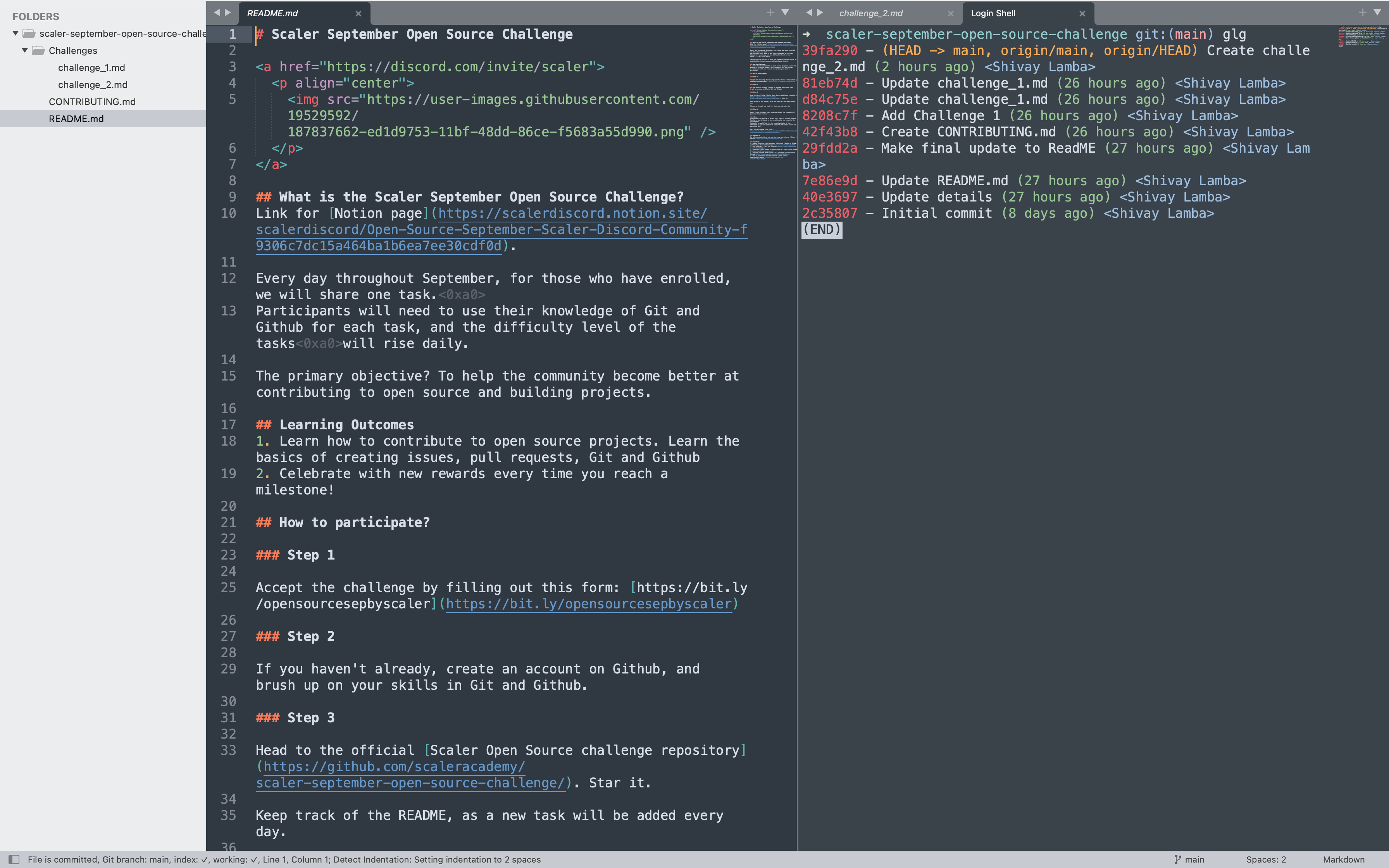Click the scaler root folder icon

(x=29, y=33)
